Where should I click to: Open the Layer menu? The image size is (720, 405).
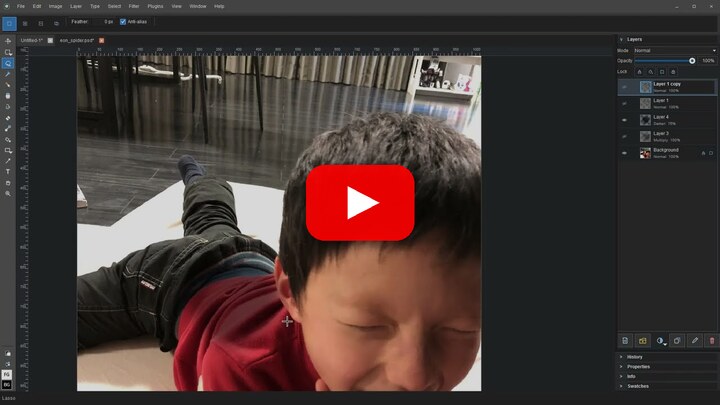coord(76,6)
